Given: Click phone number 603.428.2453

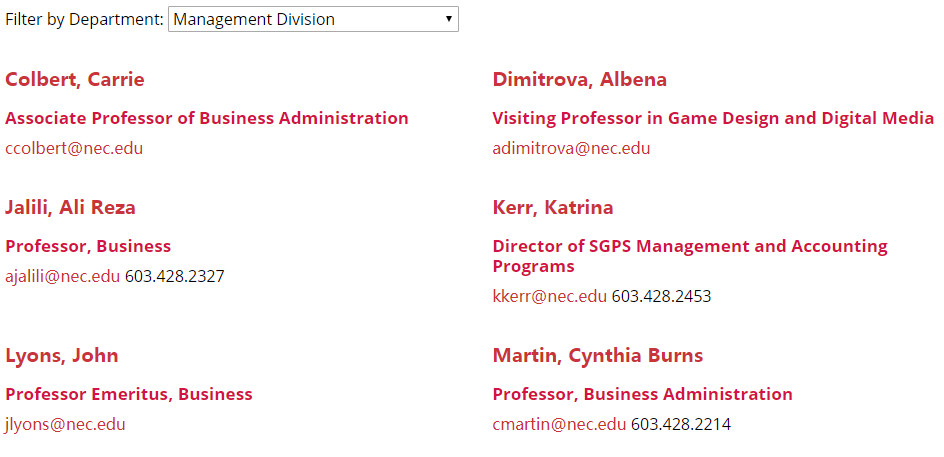Looking at the screenshot, I should (x=661, y=296).
